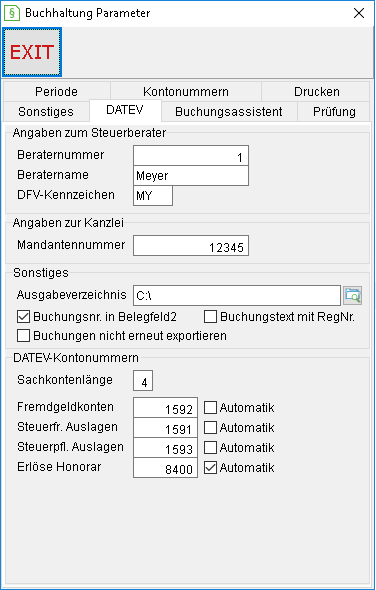Enable Buchungstext mit RegNr. checkbox
This screenshot has height=590, width=376.
tap(210, 317)
